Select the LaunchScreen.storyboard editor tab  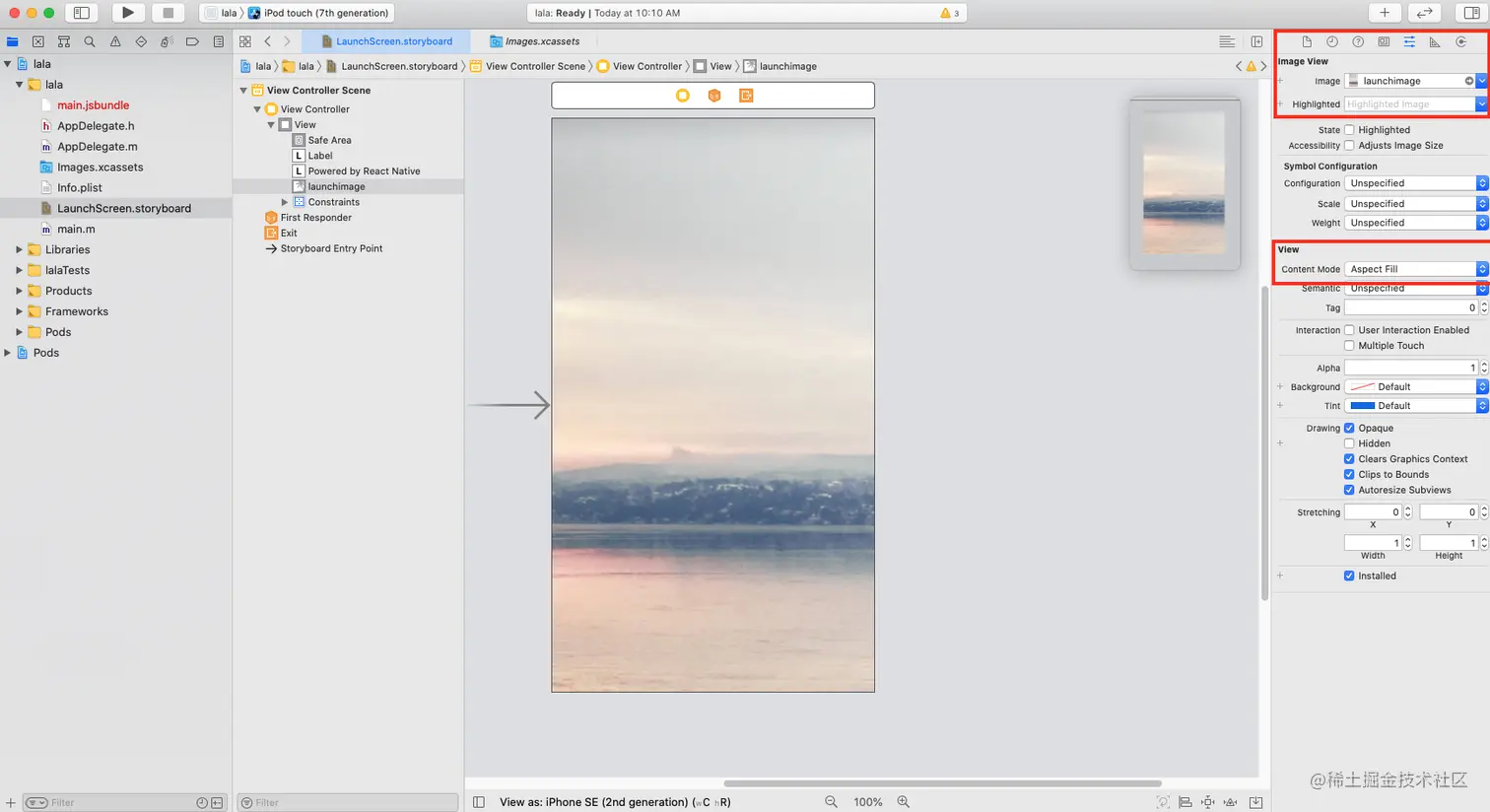coord(386,41)
